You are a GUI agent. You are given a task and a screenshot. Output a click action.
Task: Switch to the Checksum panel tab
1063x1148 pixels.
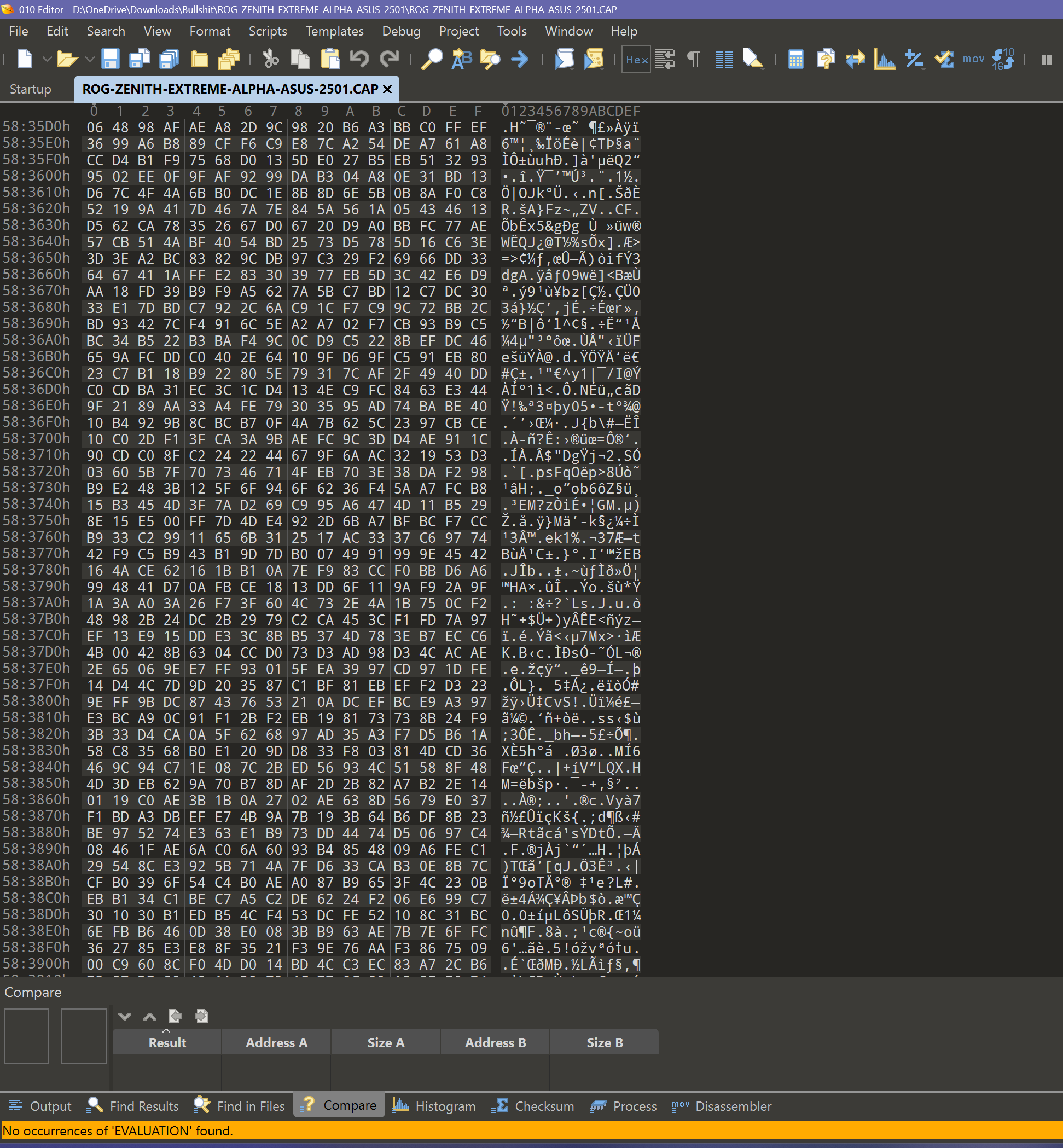pyautogui.click(x=533, y=1106)
